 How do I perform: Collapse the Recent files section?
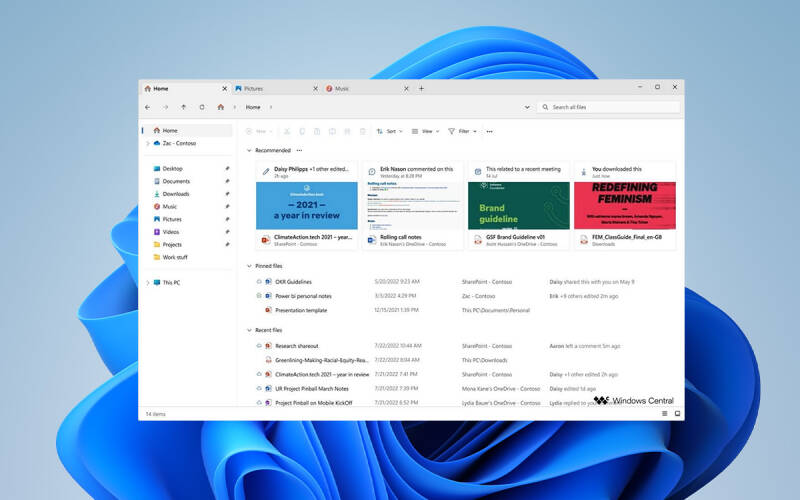pos(249,330)
